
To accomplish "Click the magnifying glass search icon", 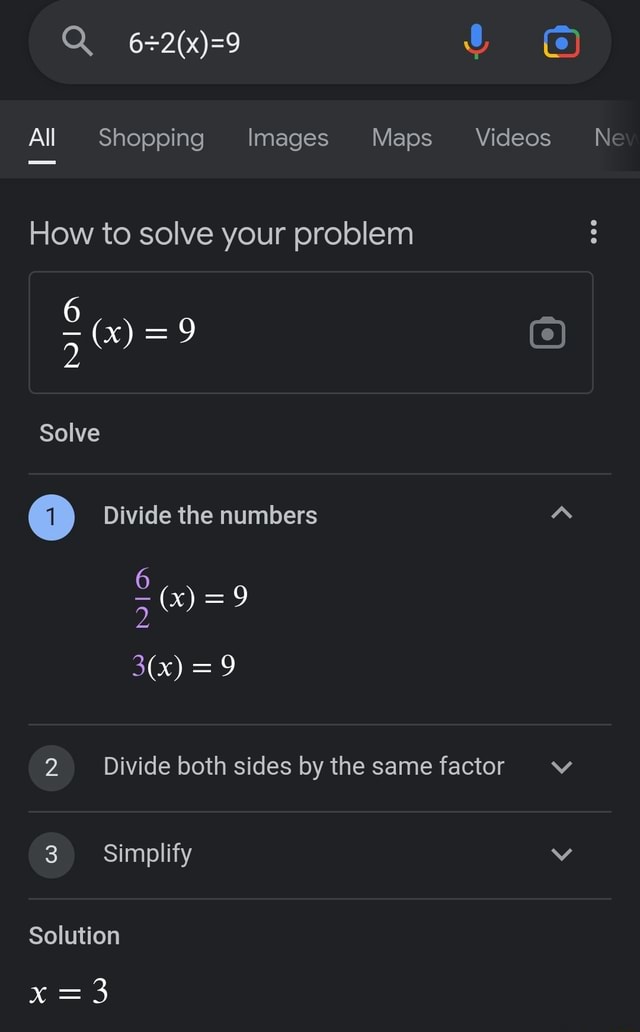I will 78,41.
